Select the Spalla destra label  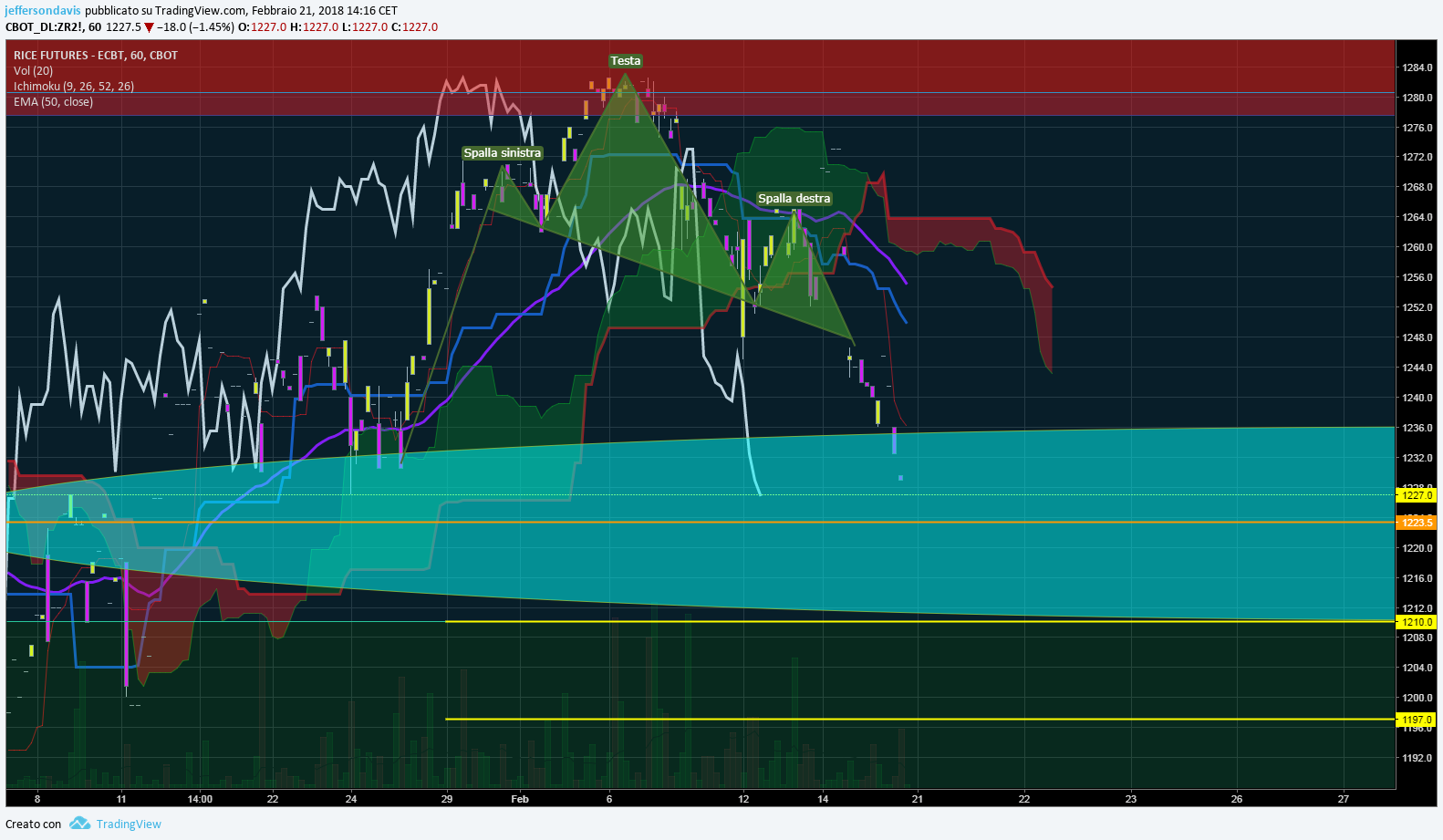(x=794, y=199)
